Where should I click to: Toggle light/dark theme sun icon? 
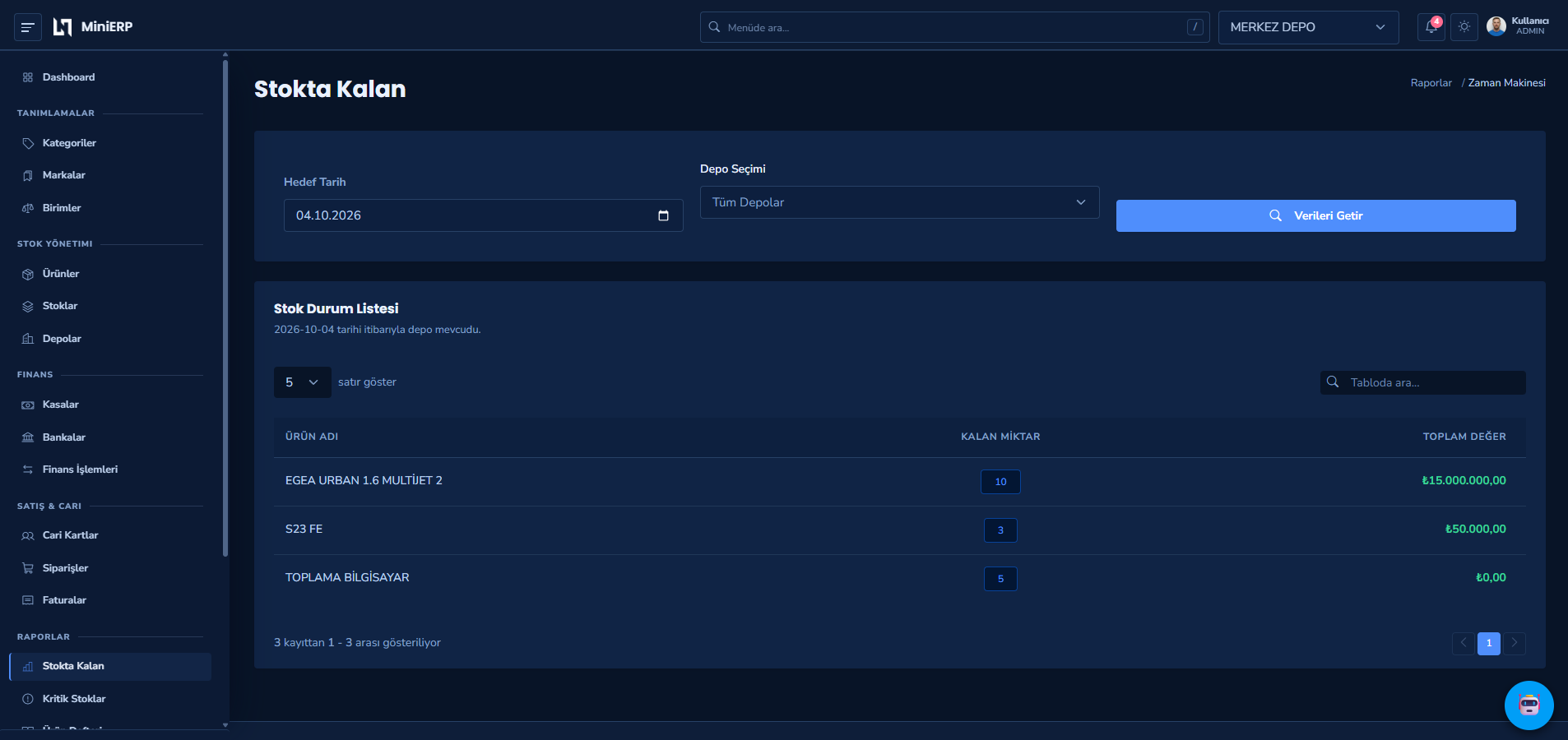(1464, 27)
